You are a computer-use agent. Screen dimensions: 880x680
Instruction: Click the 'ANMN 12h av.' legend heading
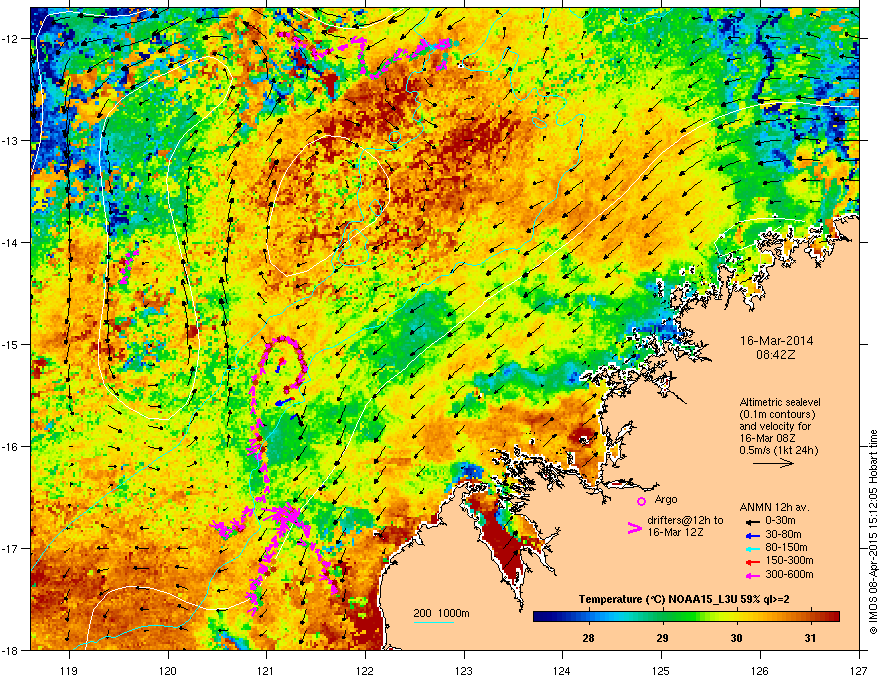click(x=774, y=507)
